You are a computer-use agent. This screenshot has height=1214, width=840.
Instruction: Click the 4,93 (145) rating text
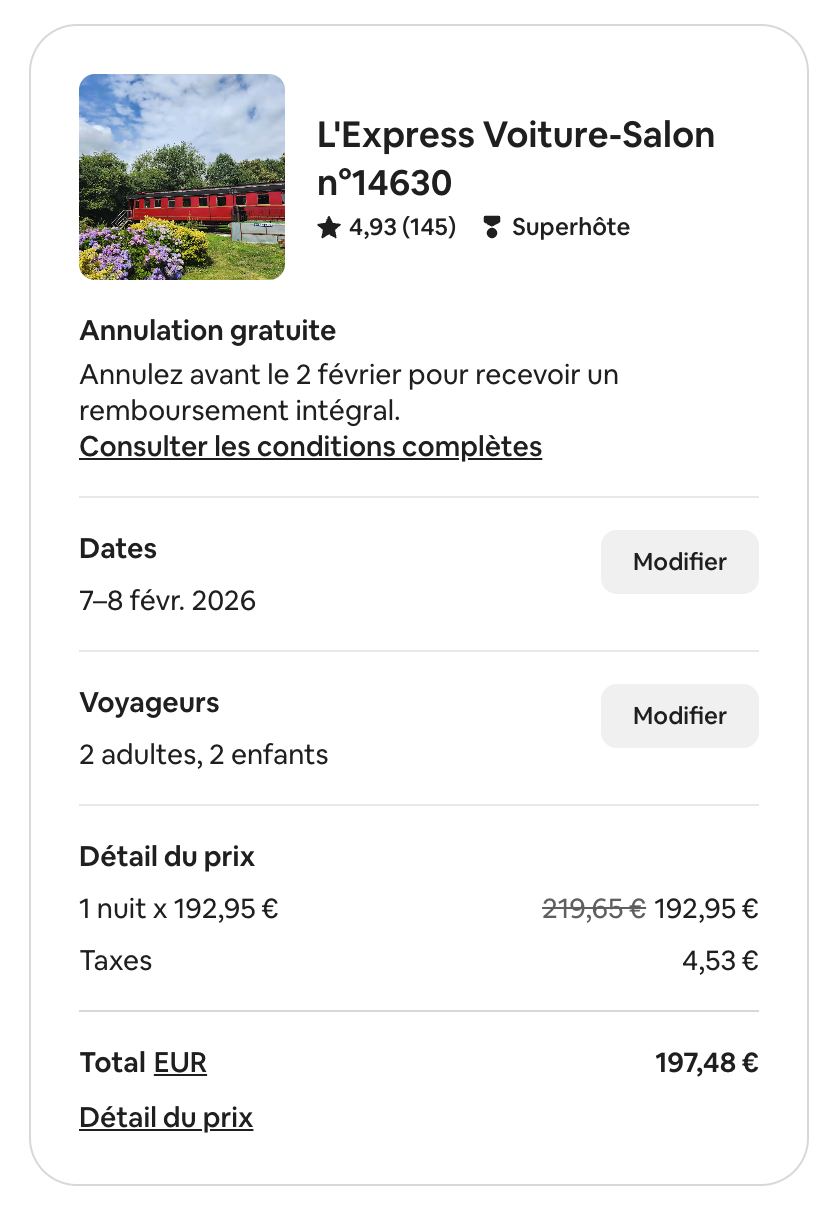point(402,228)
